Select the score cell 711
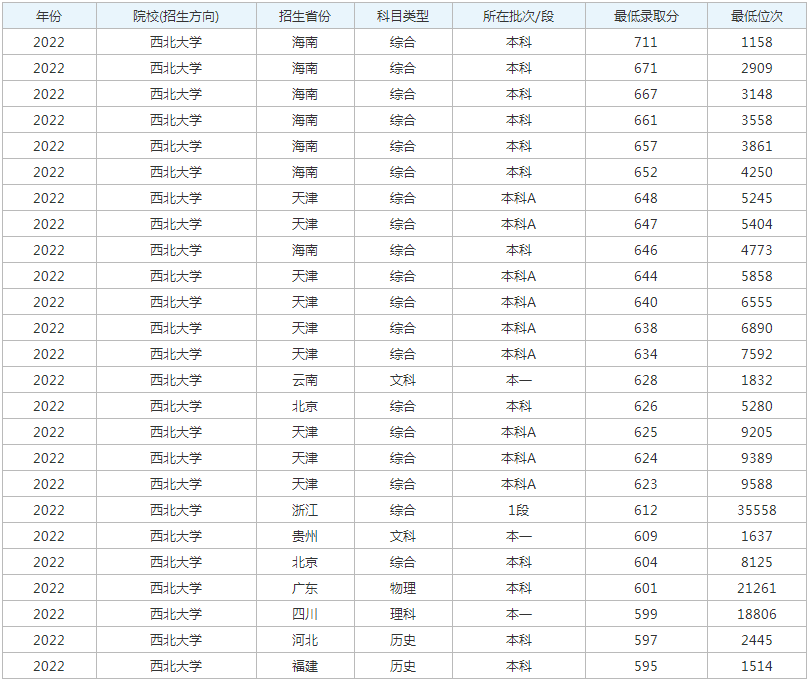 tap(646, 42)
